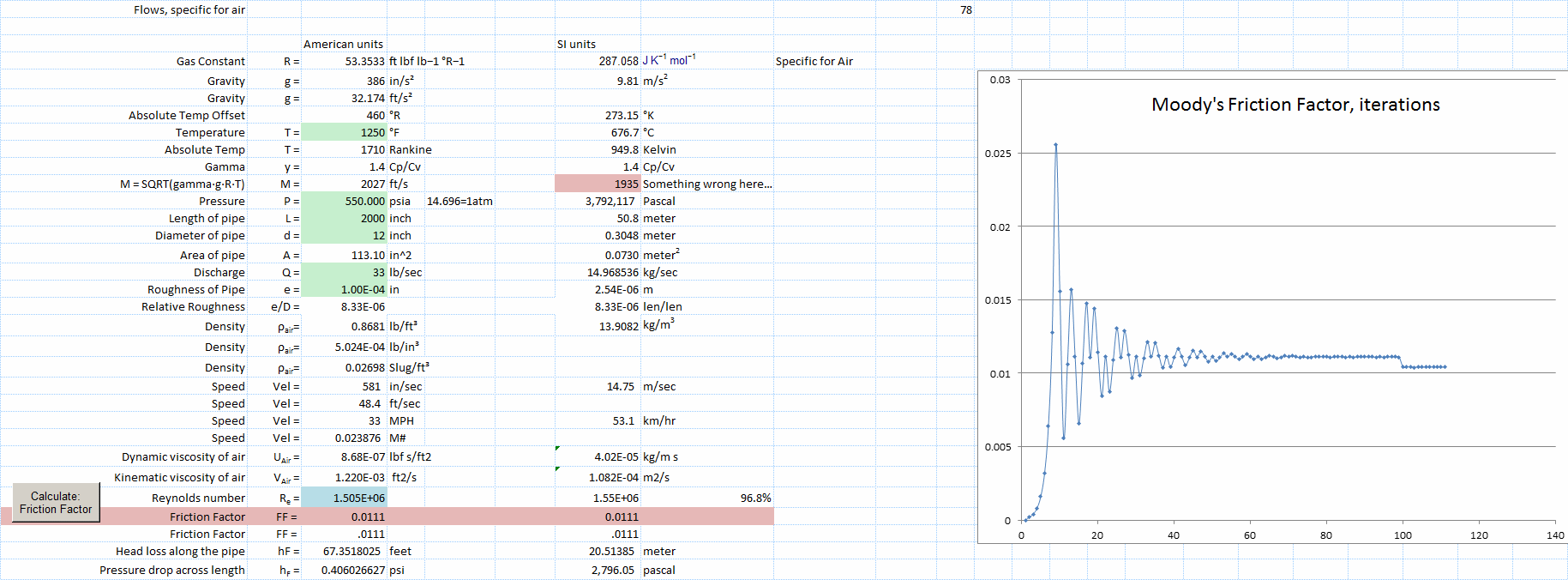
Task: Click the blue Reynolds number cell 1.505E+06
Action: [x=345, y=498]
